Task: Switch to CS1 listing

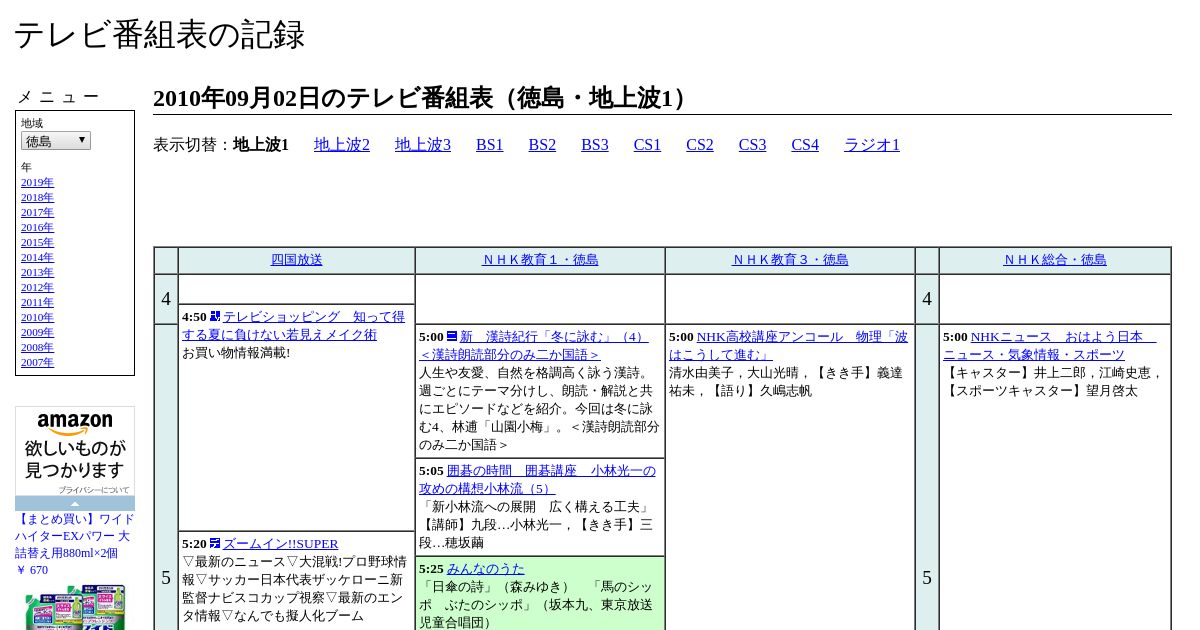Action: [647, 145]
